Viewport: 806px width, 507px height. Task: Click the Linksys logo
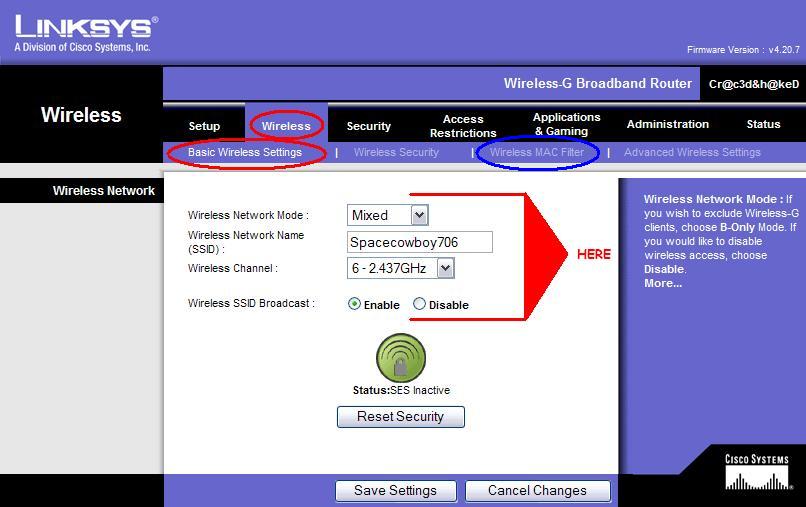coord(86,33)
